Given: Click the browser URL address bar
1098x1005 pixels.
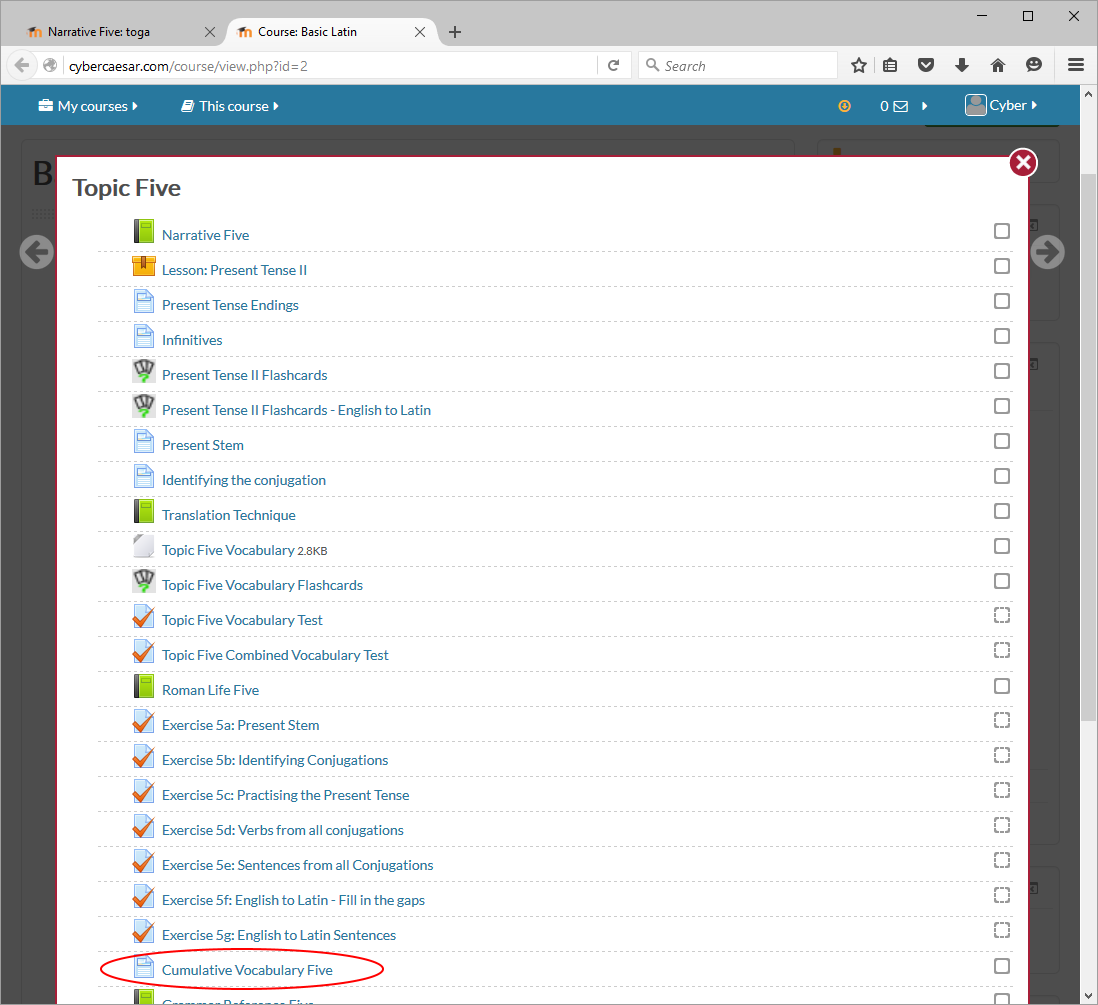Looking at the screenshot, I should 329,66.
